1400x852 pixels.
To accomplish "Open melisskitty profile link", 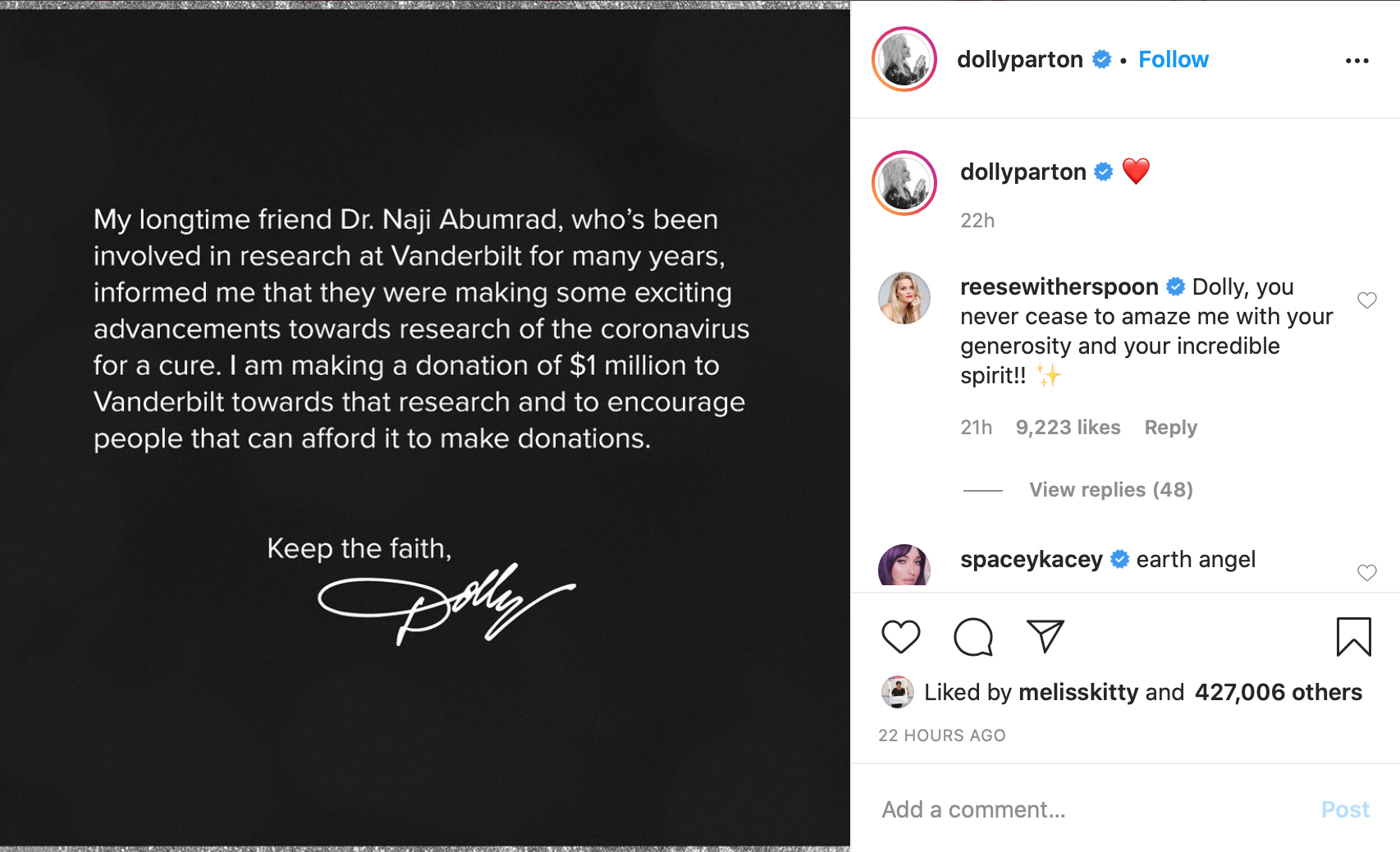I will click(x=1077, y=692).
